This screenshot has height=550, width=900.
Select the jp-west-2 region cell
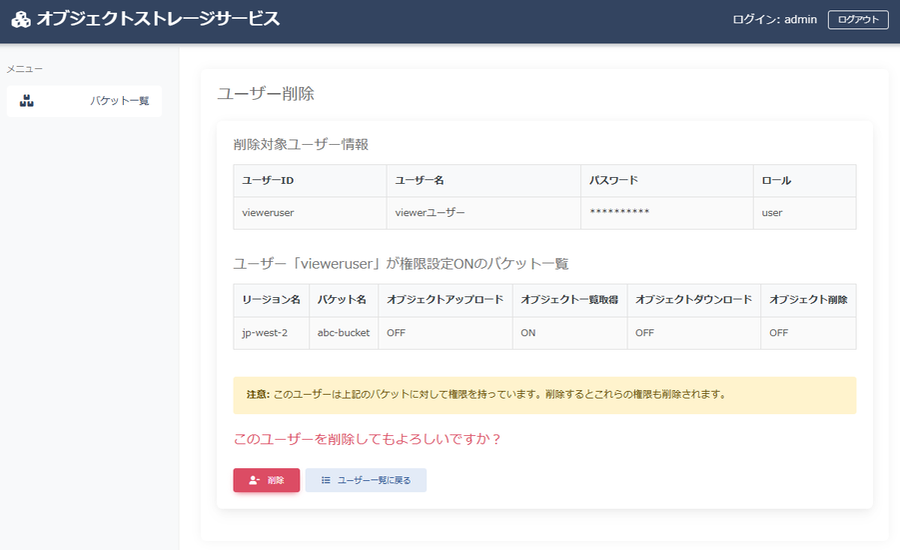[x=271, y=333]
